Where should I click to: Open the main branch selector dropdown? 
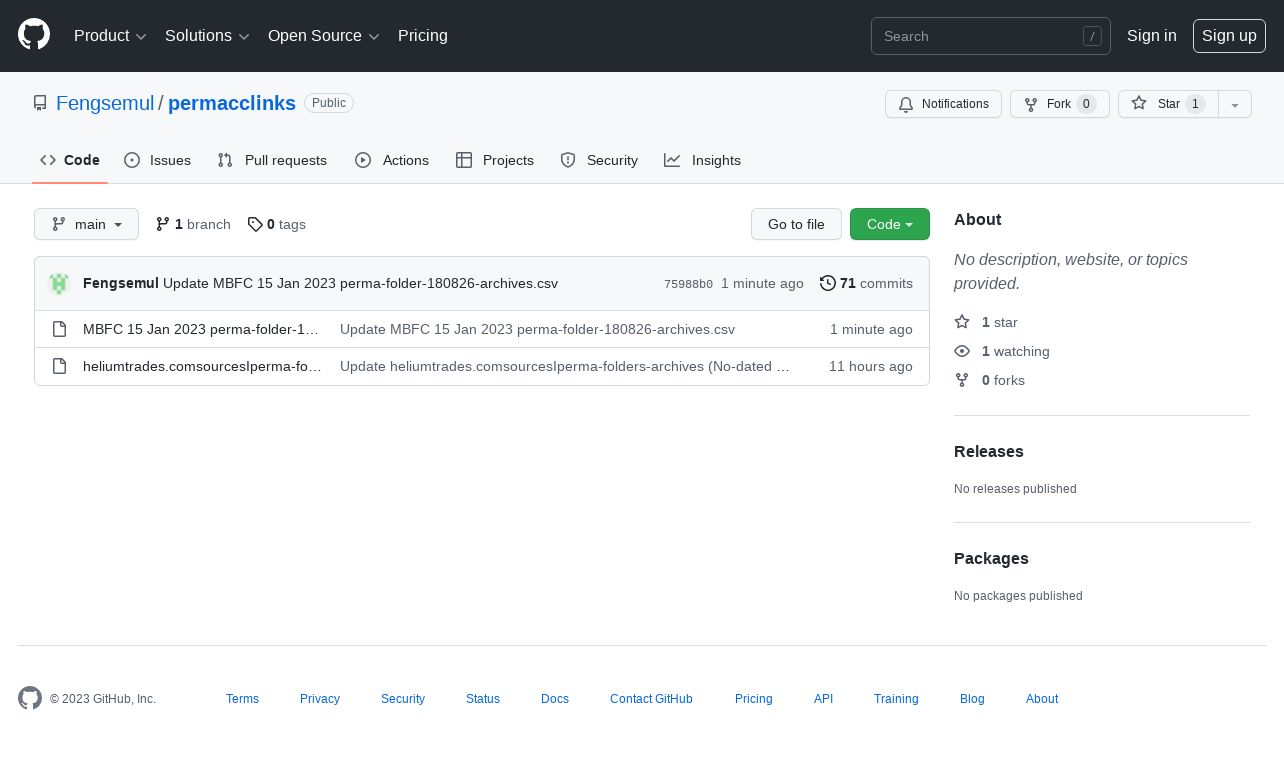[86, 224]
